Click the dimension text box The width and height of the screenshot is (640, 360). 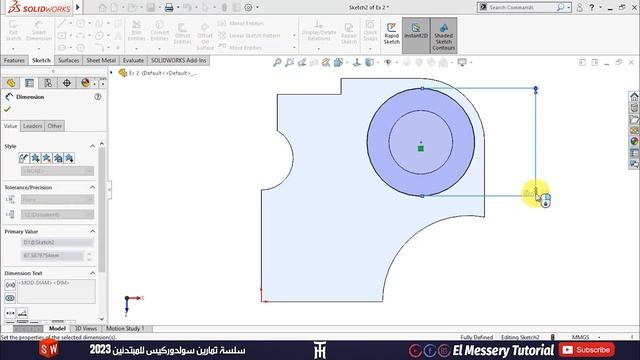click(x=57, y=291)
